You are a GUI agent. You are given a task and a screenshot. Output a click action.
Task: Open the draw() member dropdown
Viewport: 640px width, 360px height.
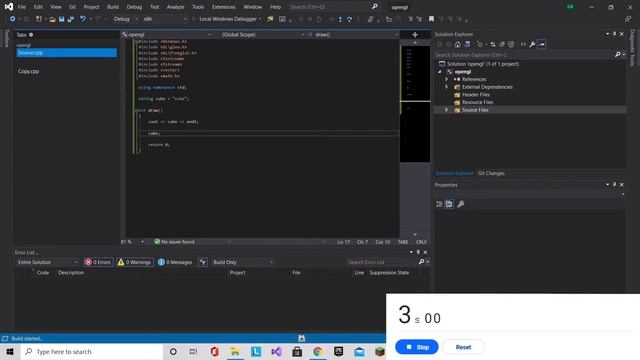(353, 35)
